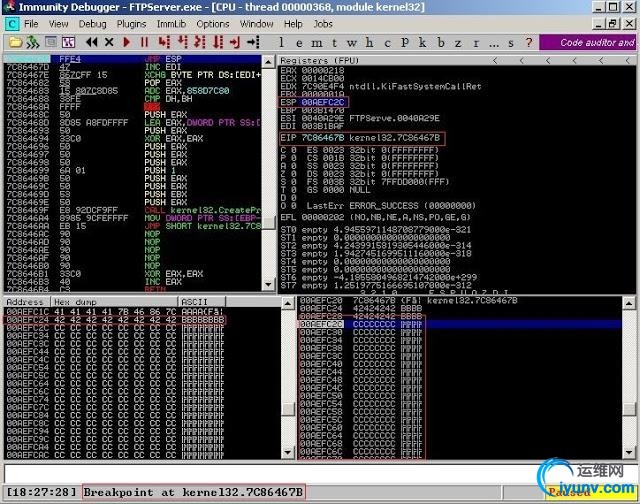Show Breakpoints with 'b' toolbar button
This screenshot has width=640, height=504.
(x=441, y=42)
